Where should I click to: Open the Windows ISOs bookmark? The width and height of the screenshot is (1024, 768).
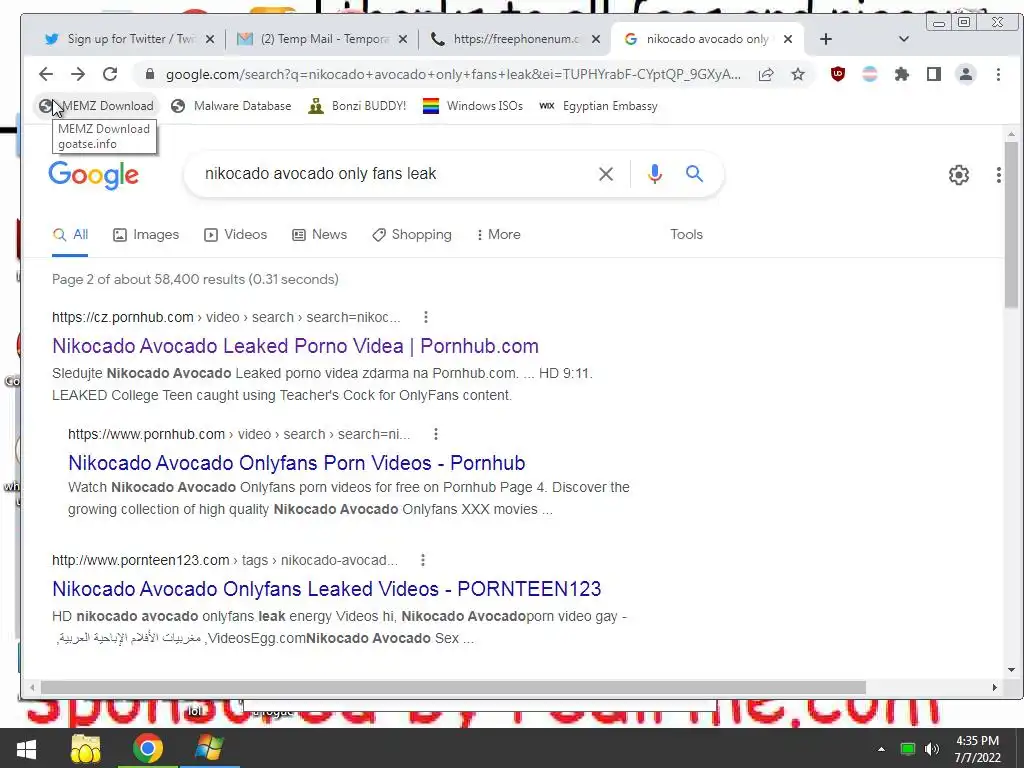(473, 106)
